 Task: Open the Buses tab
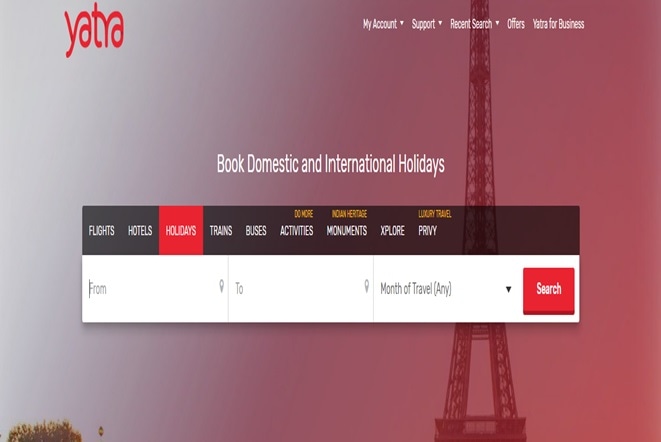[256, 231]
